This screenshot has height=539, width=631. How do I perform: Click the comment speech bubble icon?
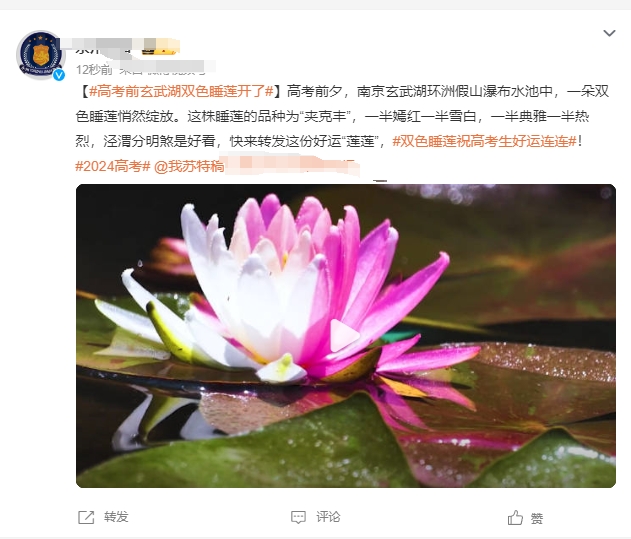[298, 517]
